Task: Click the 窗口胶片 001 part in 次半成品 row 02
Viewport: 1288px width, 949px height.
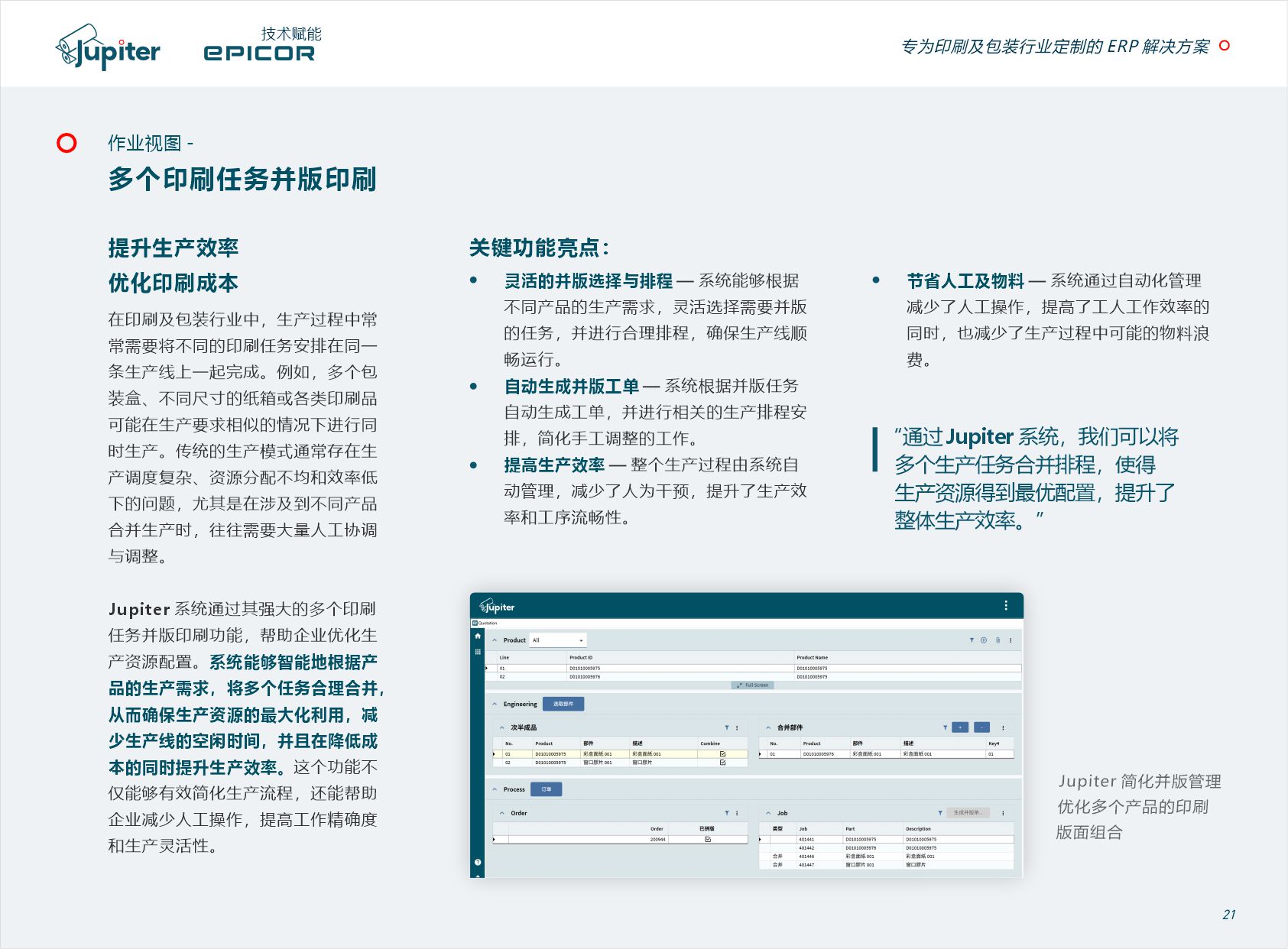Action: point(598,763)
